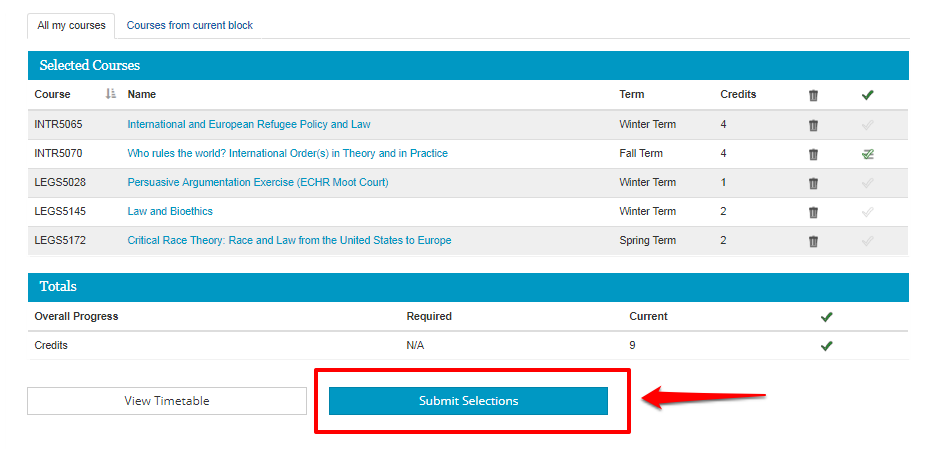Screen dimensions: 930x449
Task: Submit the course selections
Action: pos(468,401)
